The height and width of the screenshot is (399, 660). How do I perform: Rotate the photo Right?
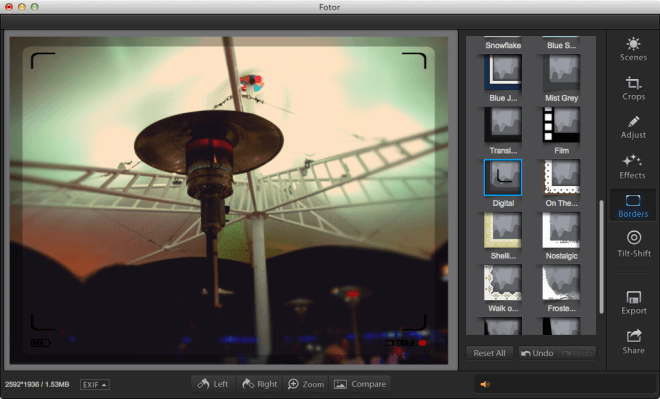pos(260,384)
